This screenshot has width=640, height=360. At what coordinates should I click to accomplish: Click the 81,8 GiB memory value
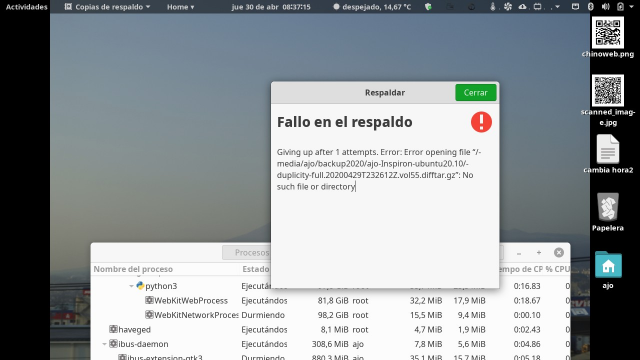coord(333,301)
